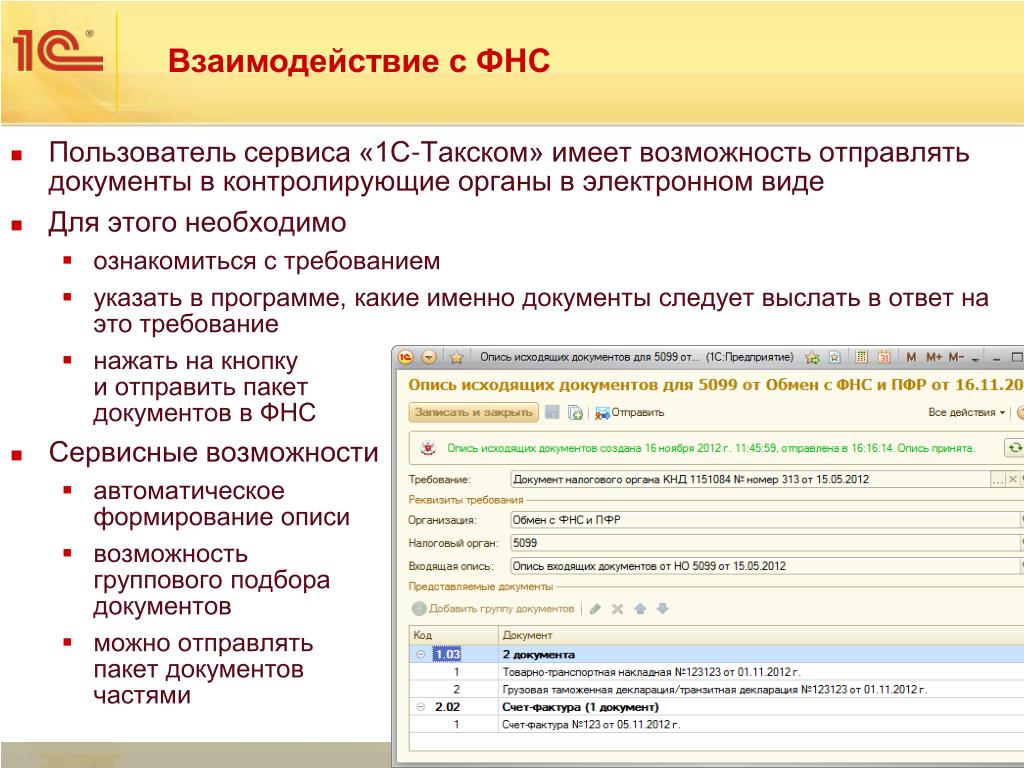Viewport: 1024px width, 768px height.
Task: Open the history page-with-star icon
Action: 835,357
